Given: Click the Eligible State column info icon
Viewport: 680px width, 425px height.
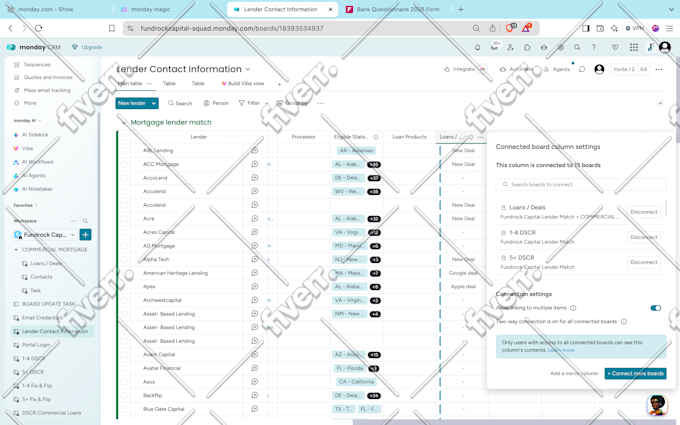Looking at the screenshot, I should (376, 137).
